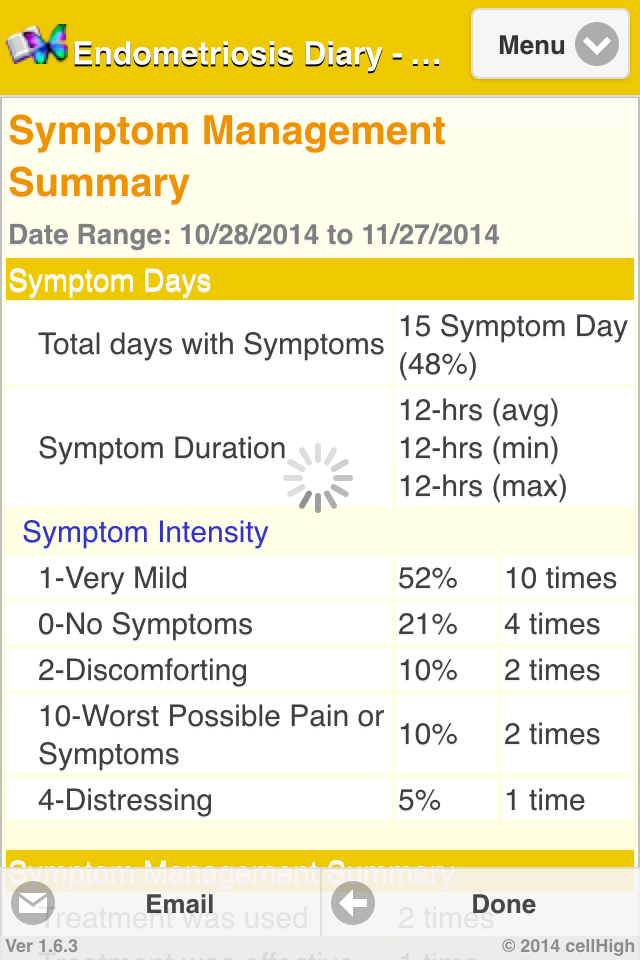This screenshot has width=640, height=960.
Task: Select the 4-Distressing intensity row
Action: [125, 800]
